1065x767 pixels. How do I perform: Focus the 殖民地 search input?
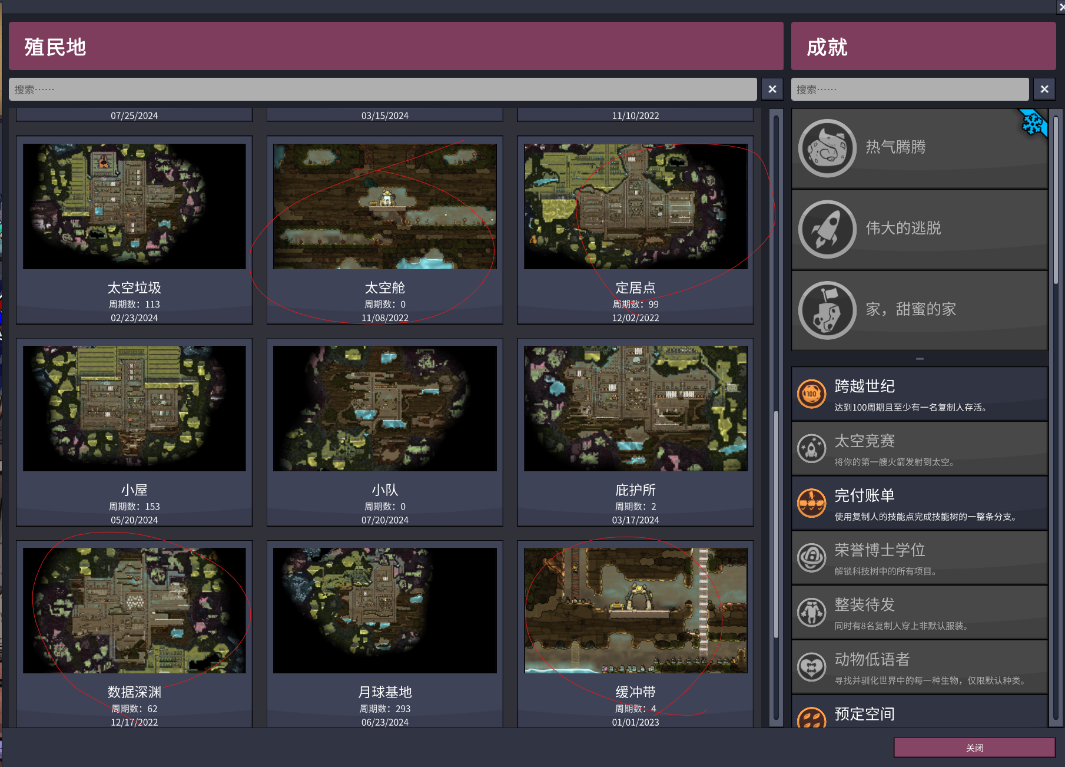[383, 89]
